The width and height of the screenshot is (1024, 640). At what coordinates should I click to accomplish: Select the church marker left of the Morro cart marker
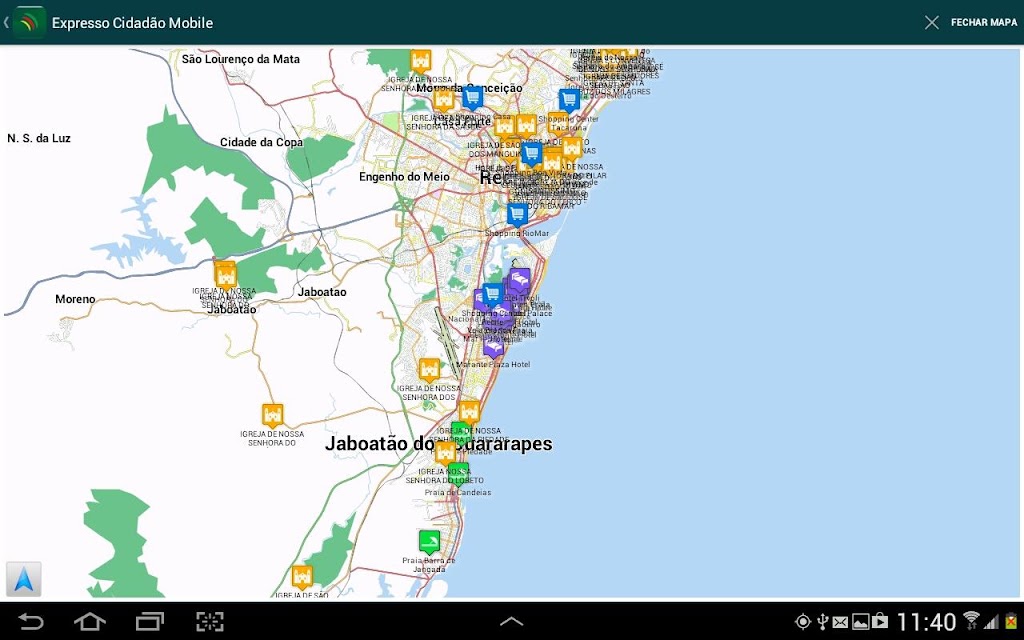(443, 101)
